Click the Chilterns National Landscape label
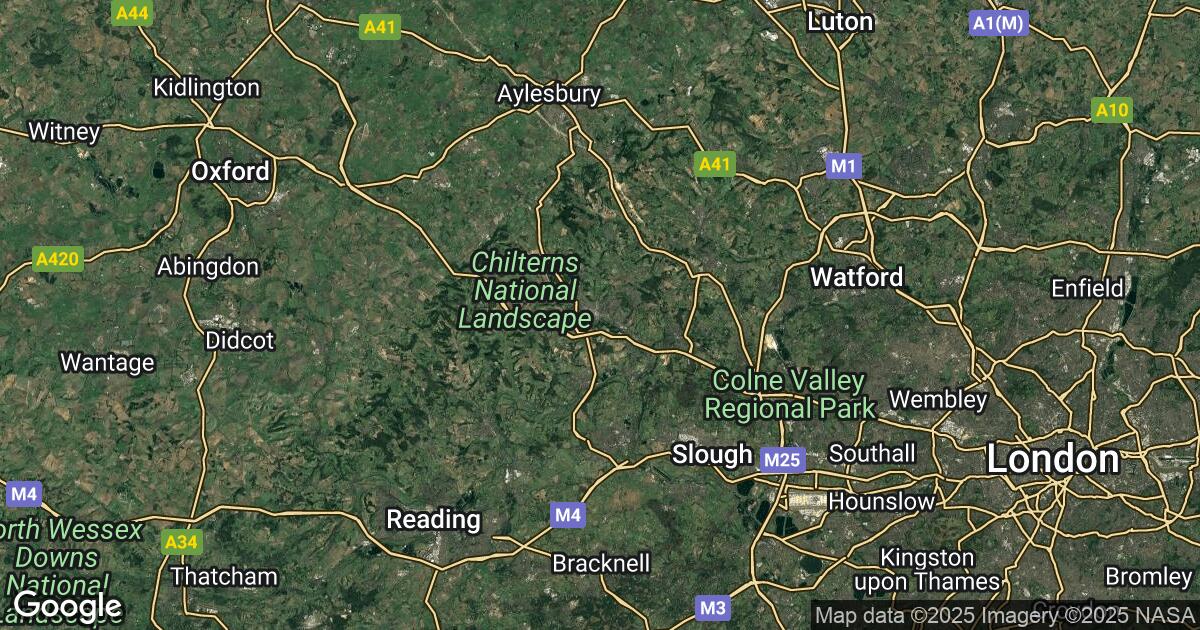Screen dimensions: 1200x630 click(524, 290)
